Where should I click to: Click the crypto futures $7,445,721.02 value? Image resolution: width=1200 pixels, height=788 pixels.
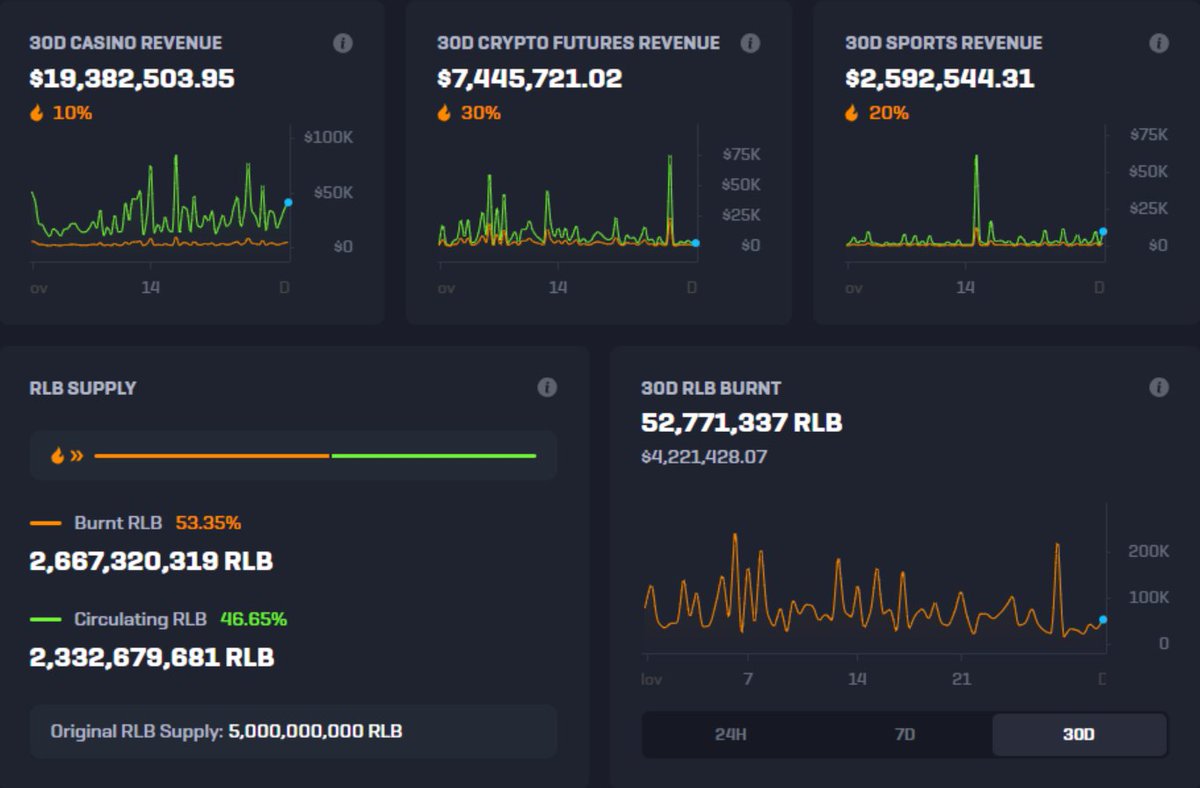coord(530,78)
